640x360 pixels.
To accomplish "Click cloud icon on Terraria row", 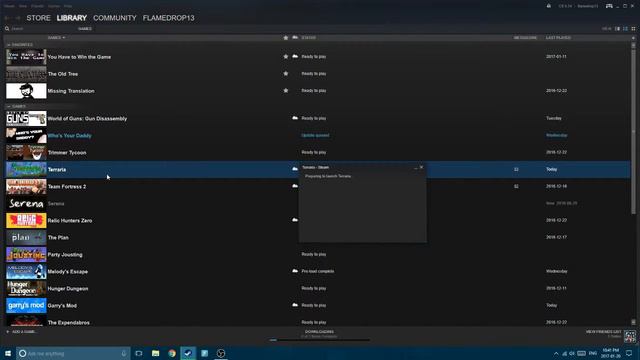I will [x=295, y=169].
